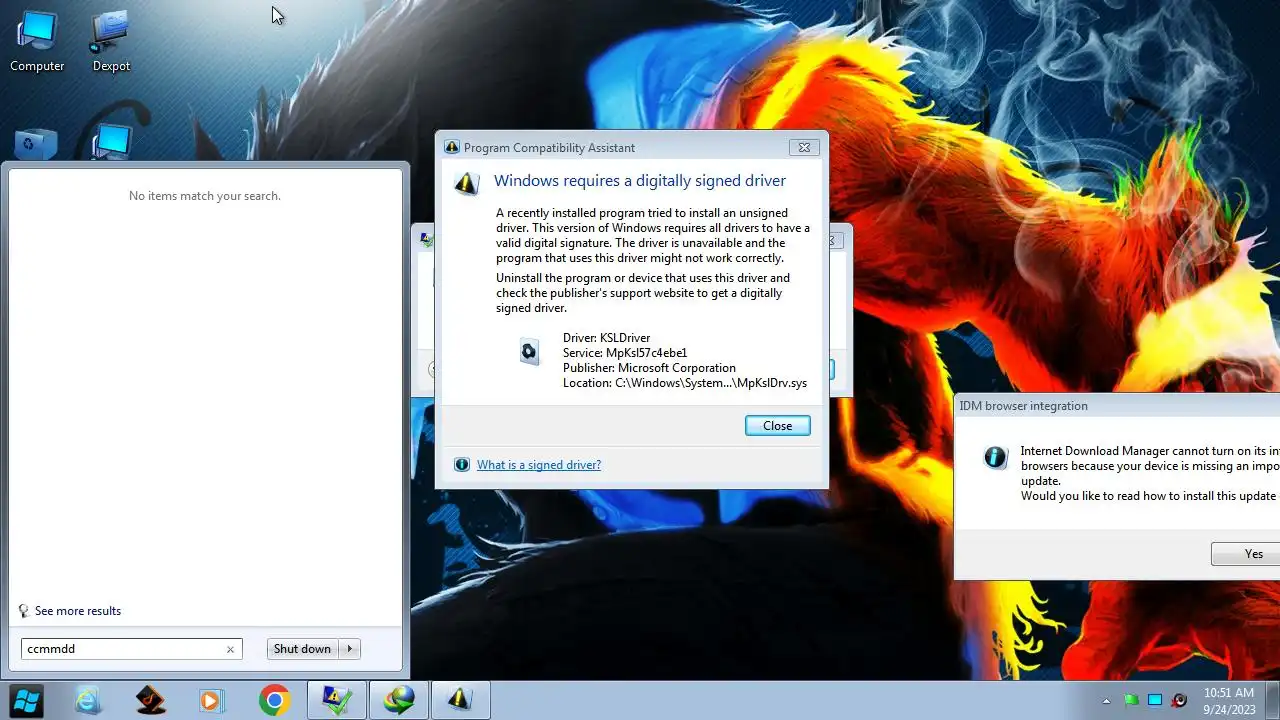
Task: Launch Google Chrome from the taskbar
Action: [274, 700]
